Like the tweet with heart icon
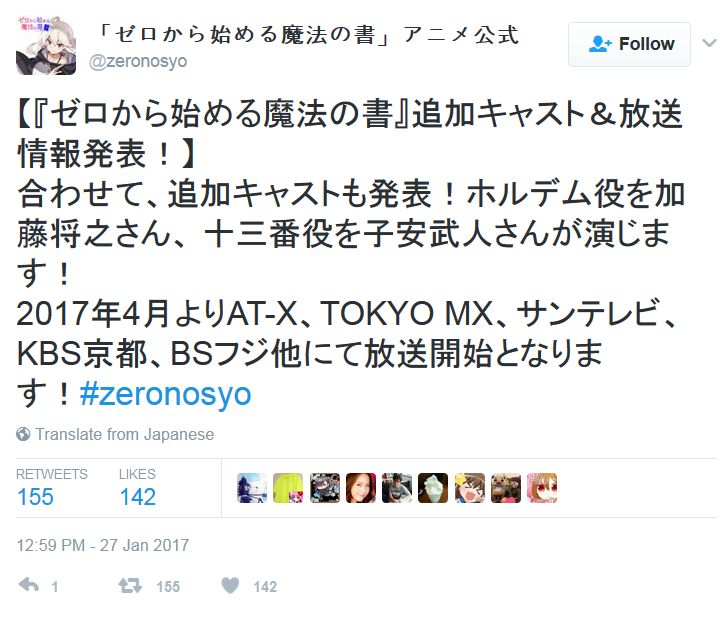 tap(230, 586)
